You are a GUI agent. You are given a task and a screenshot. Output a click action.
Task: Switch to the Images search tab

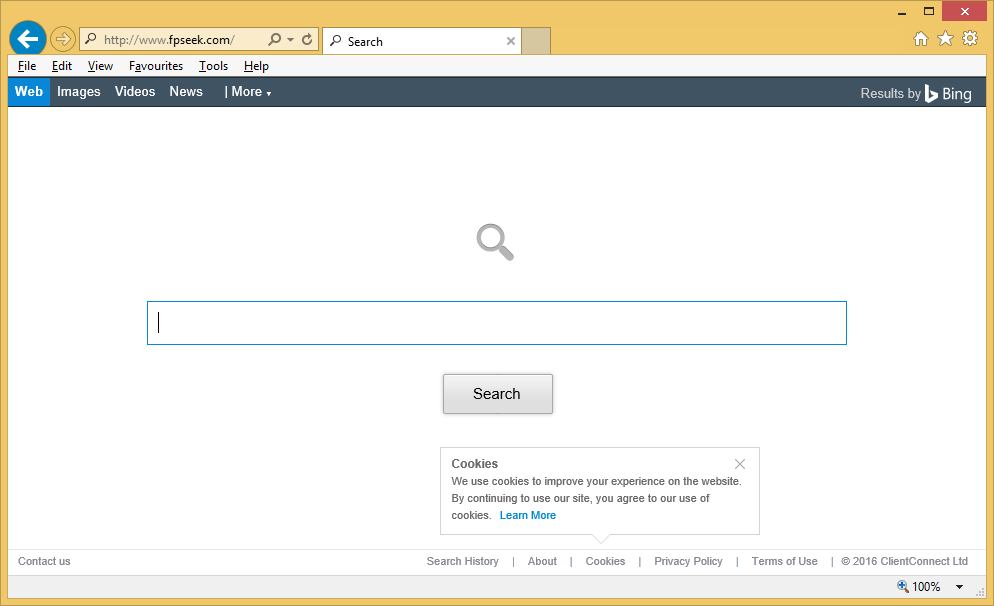pos(79,92)
